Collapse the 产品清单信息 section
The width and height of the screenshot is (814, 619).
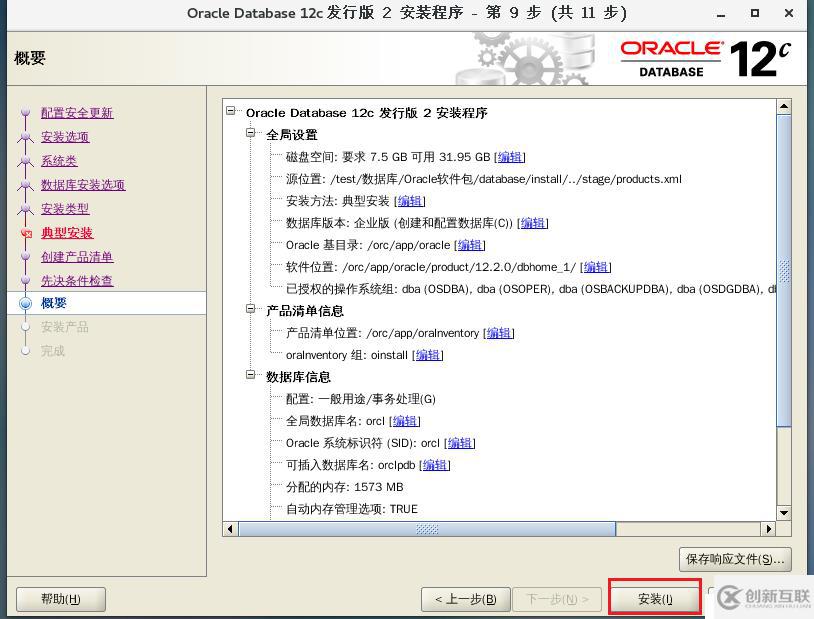pyautogui.click(x=251, y=309)
